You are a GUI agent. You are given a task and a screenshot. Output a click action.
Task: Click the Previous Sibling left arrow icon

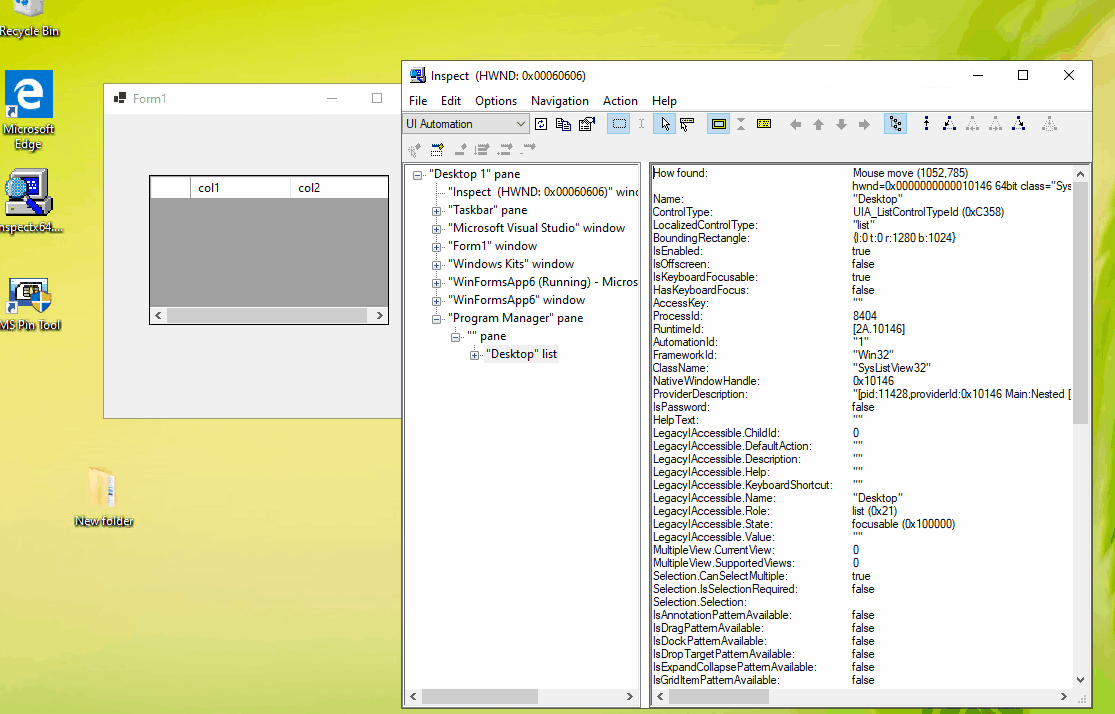coord(795,123)
